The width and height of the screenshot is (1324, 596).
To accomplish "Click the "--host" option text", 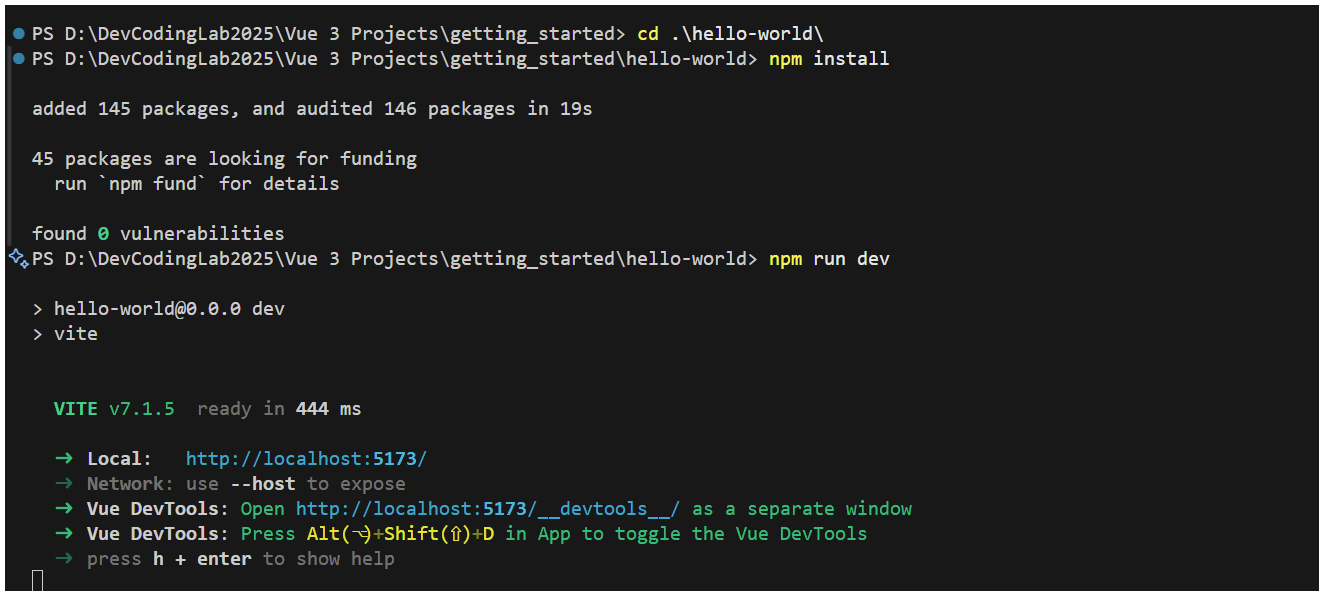I will (262, 484).
